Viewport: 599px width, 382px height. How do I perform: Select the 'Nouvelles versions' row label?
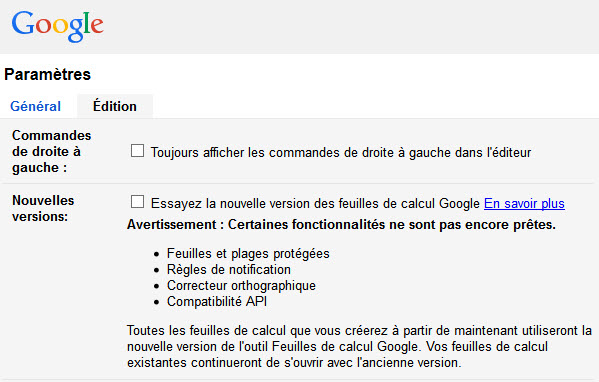point(43,209)
